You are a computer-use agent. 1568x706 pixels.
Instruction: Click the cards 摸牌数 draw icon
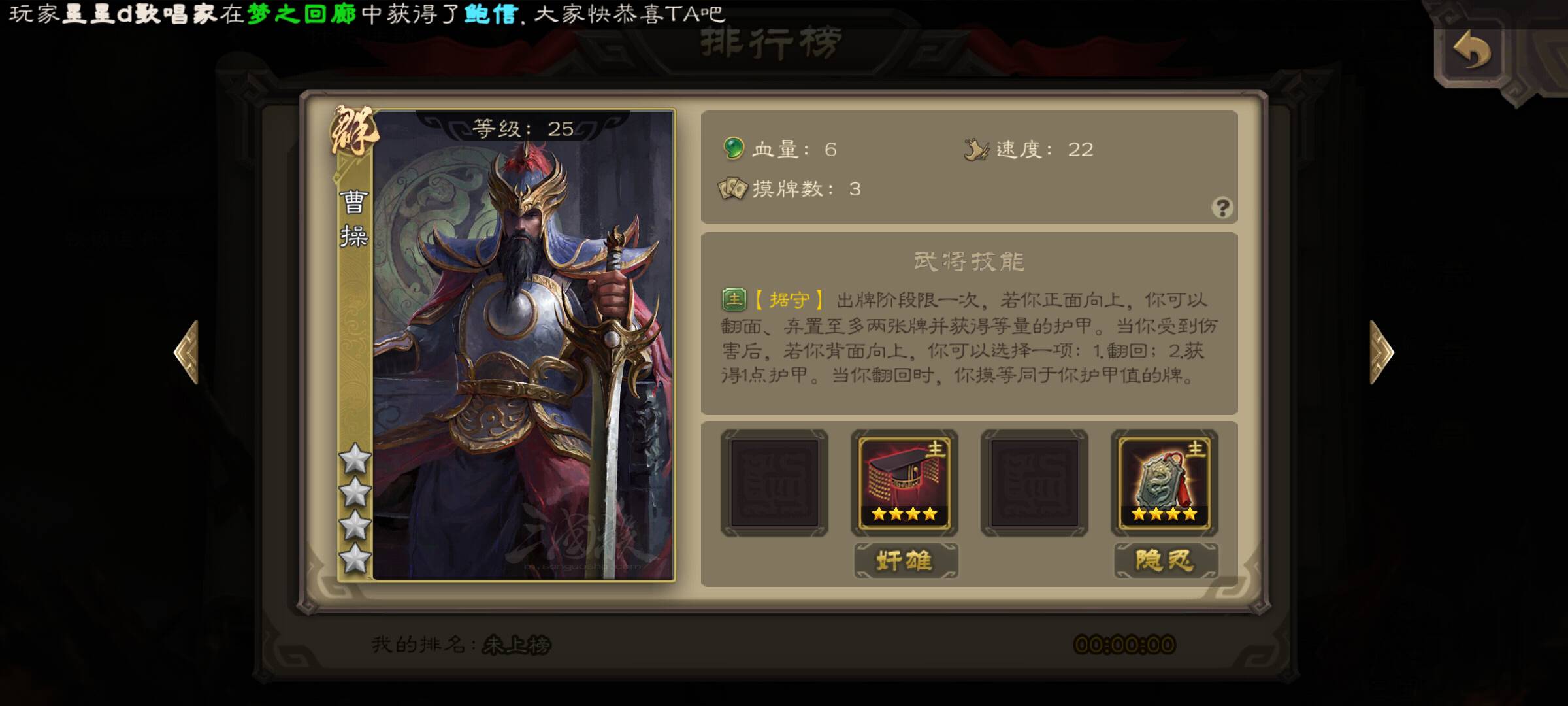click(x=732, y=189)
